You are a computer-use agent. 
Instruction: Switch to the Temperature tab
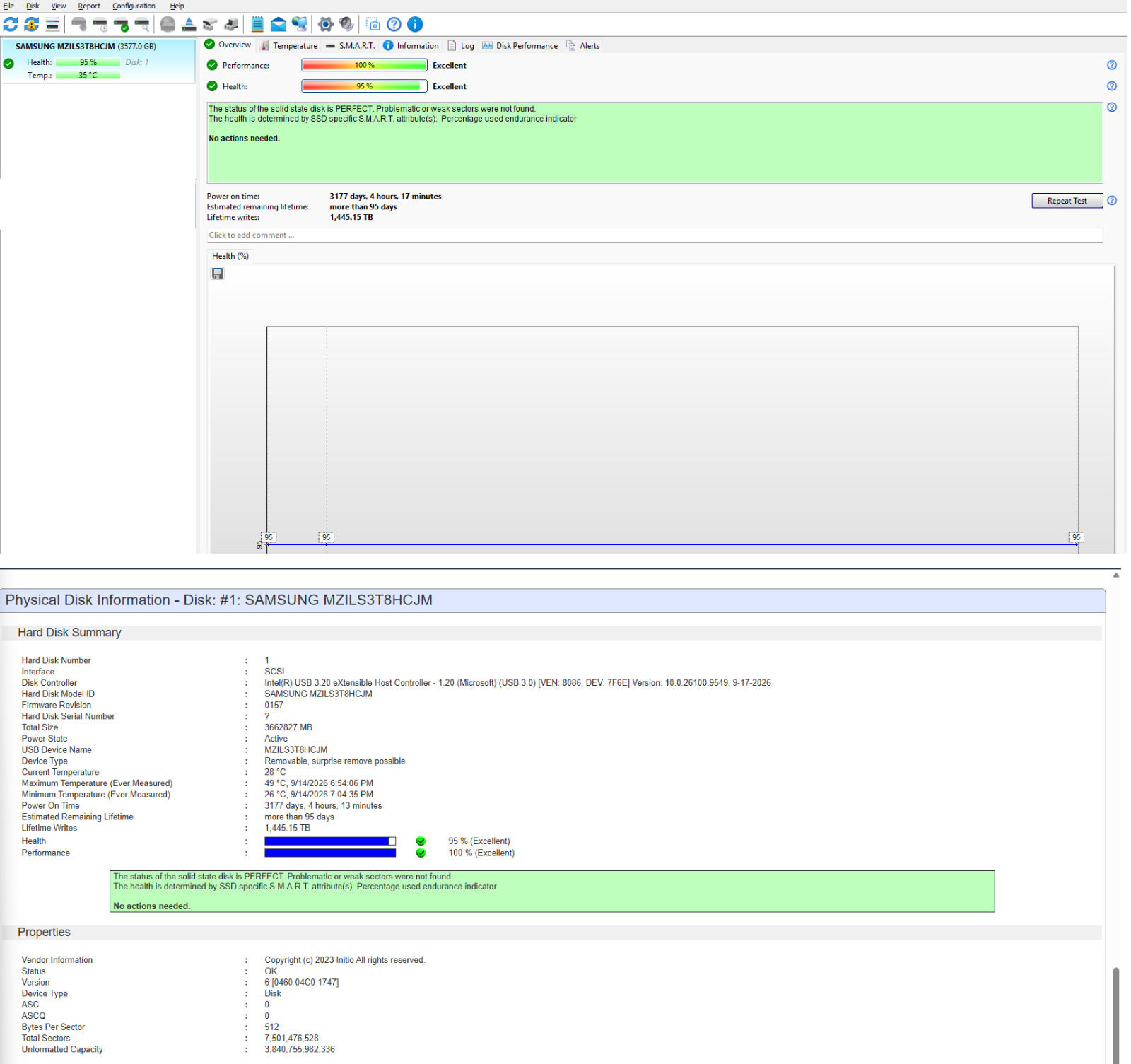289,45
